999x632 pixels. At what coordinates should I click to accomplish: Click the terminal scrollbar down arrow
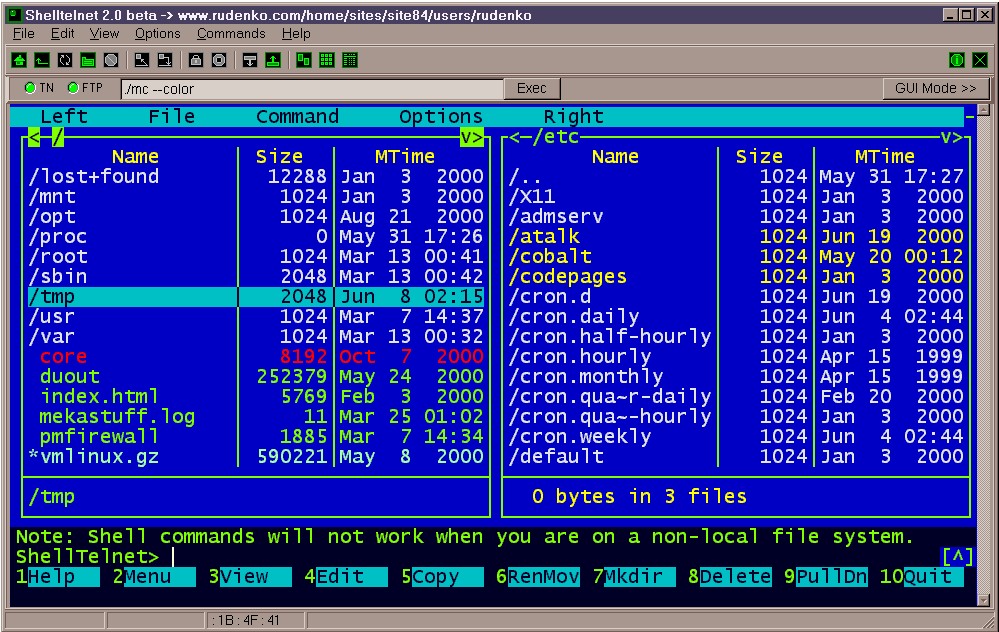tap(983, 600)
